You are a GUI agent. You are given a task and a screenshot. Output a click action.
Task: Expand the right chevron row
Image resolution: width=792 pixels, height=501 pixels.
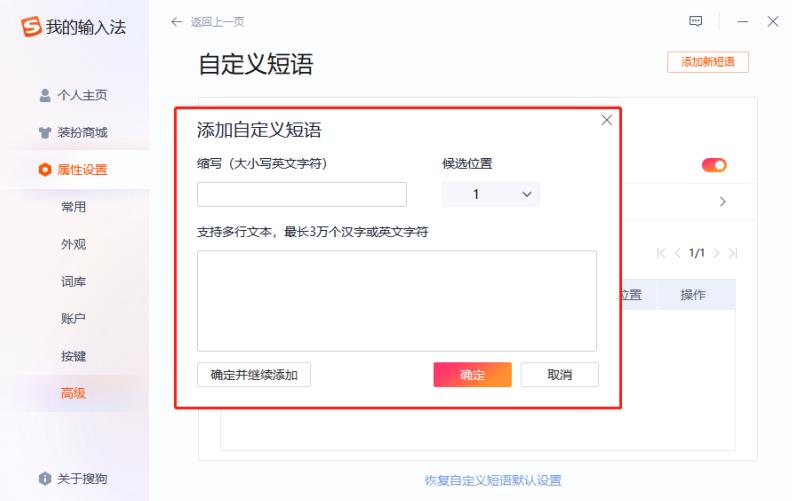point(723,202)
